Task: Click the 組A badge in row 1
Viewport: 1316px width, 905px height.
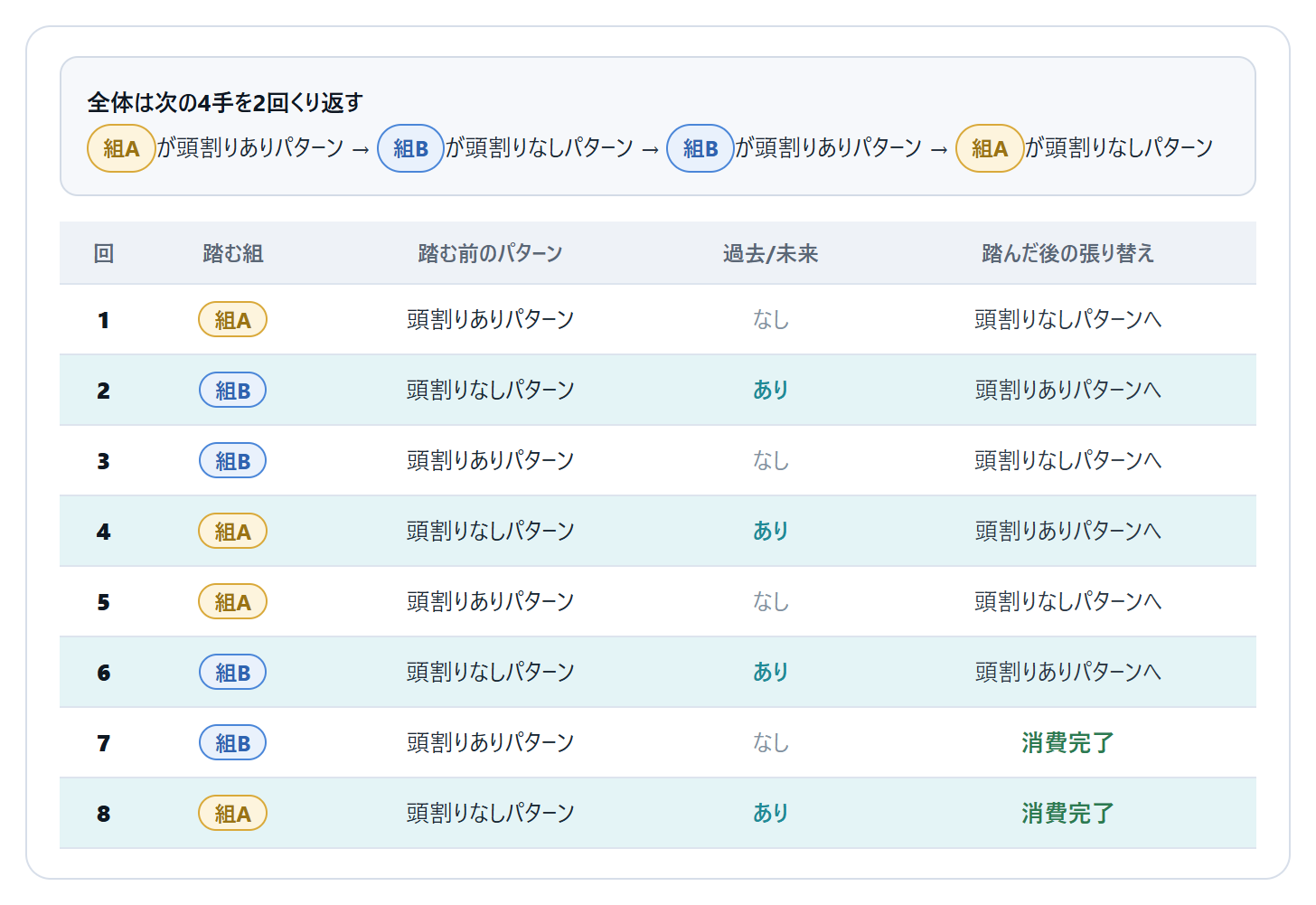Action: click(x=232, y=319)
